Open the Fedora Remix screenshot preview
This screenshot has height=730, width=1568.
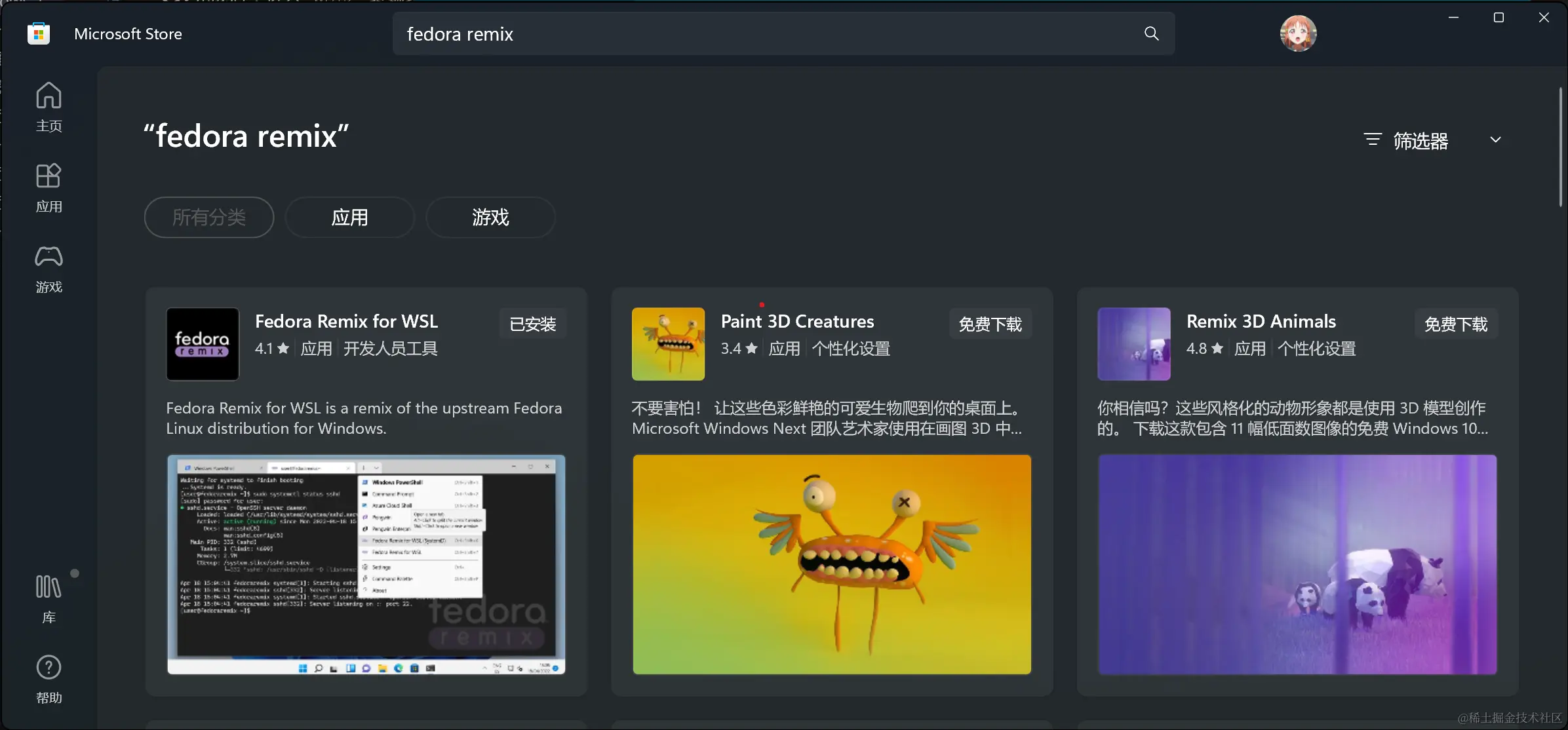pyautogui.click(x=365, y=565)
